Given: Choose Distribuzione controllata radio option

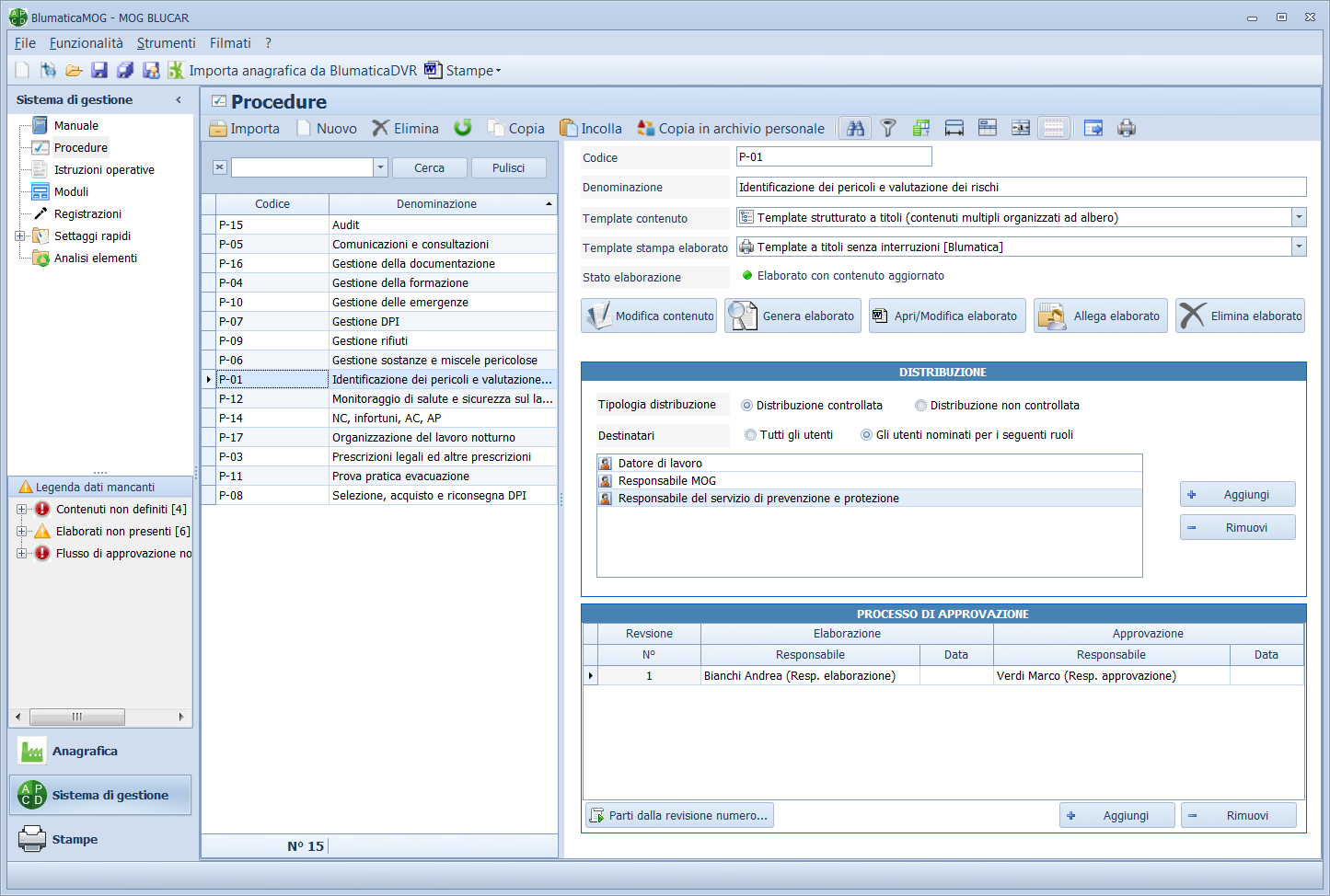Looking at the screenshot, I should pyautogui.click(x=747, y=406).
